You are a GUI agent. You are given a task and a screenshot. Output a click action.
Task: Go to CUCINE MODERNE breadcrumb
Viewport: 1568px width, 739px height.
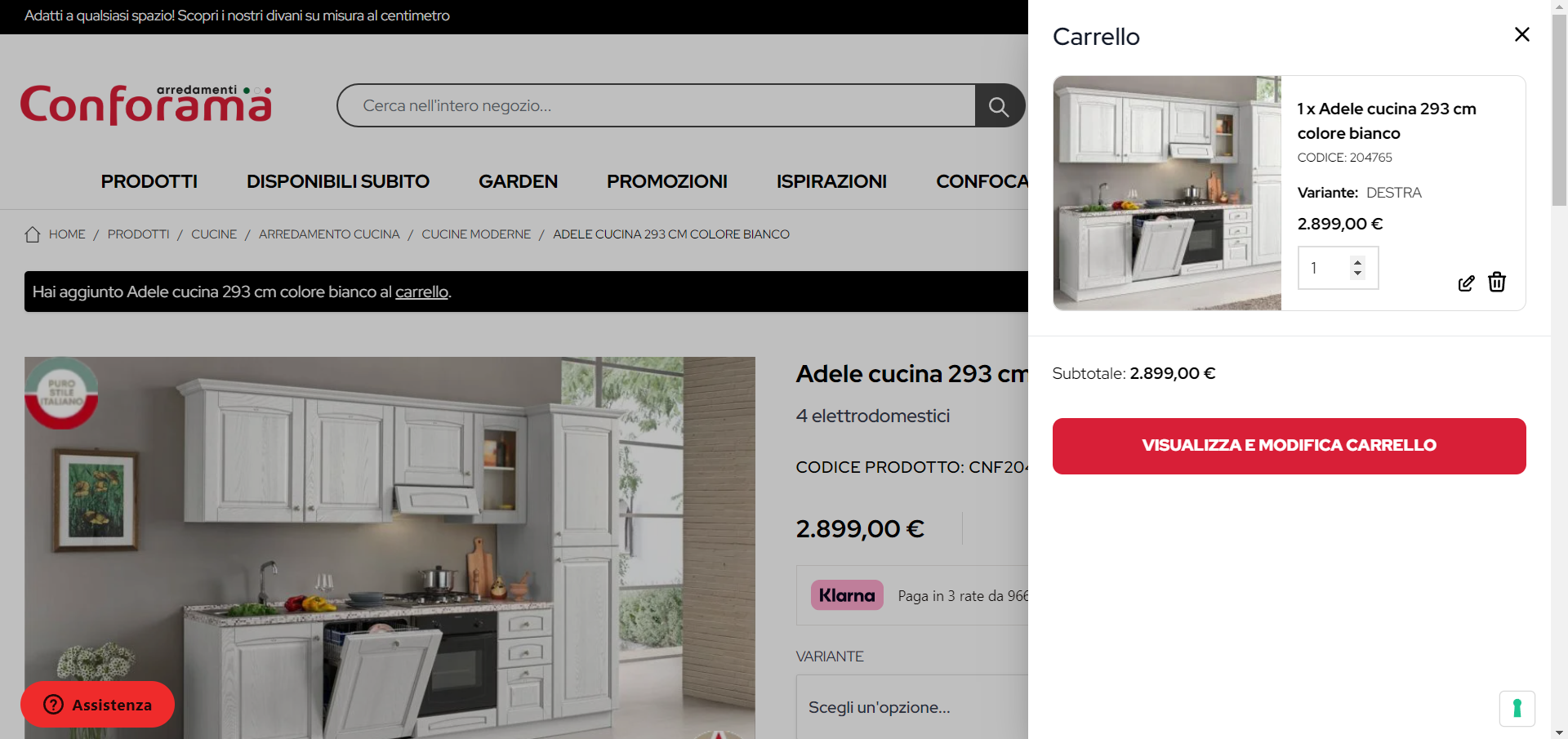pos(476,234)
